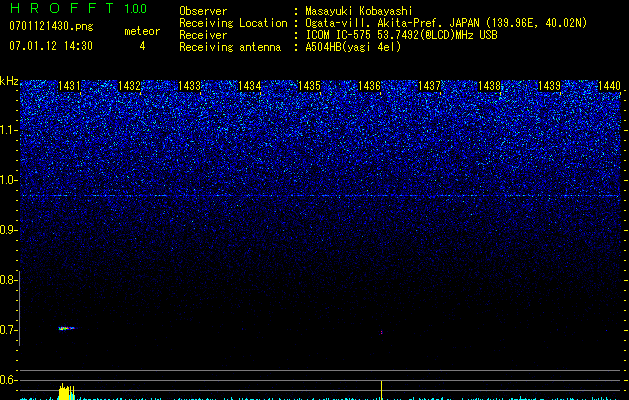The image size is (629, 400).
Task: Click the meteor count label
Action: tap(142, 31)
